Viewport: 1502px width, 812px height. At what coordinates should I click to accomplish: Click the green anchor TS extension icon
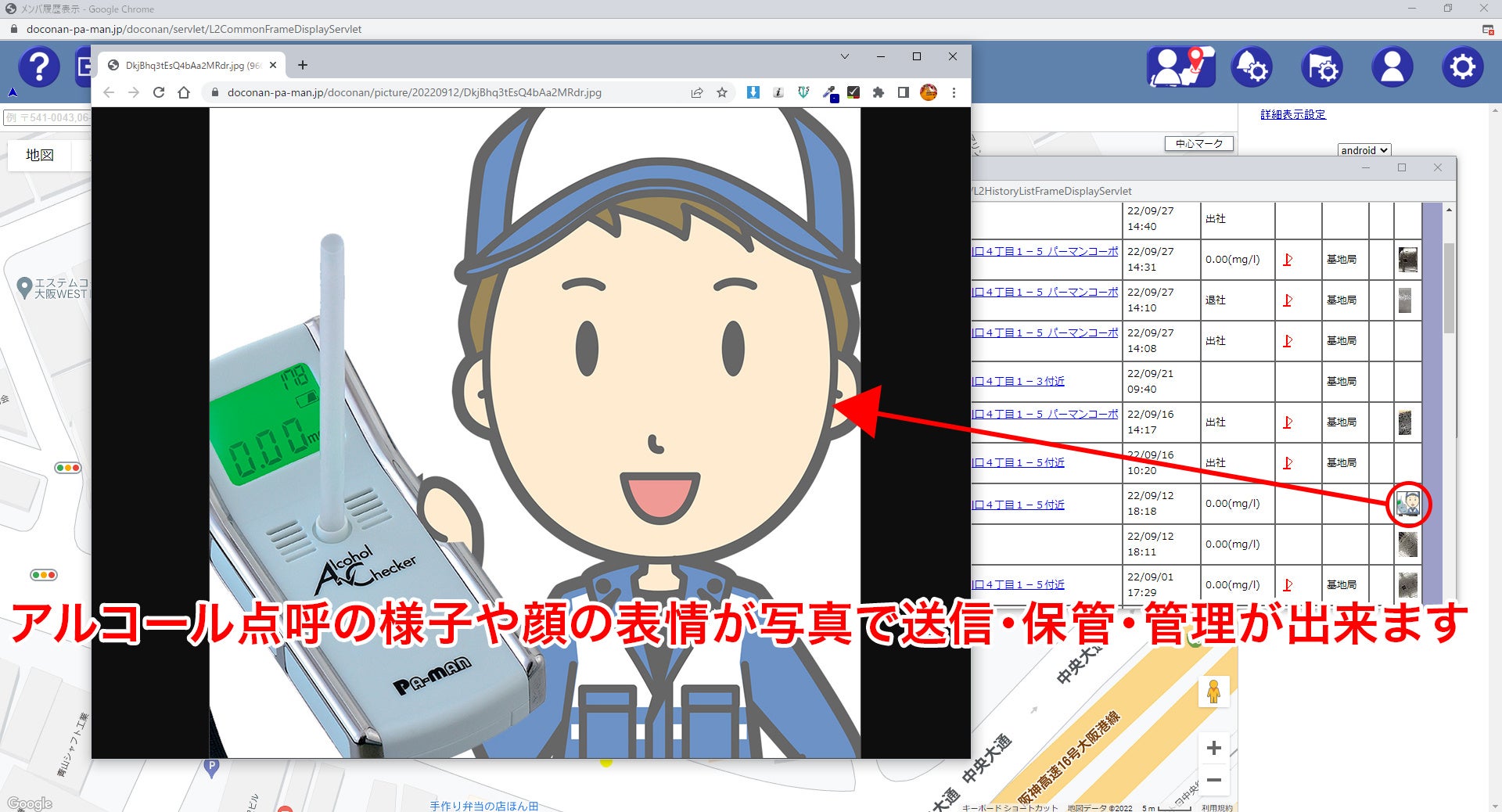(x=803, y=92)
